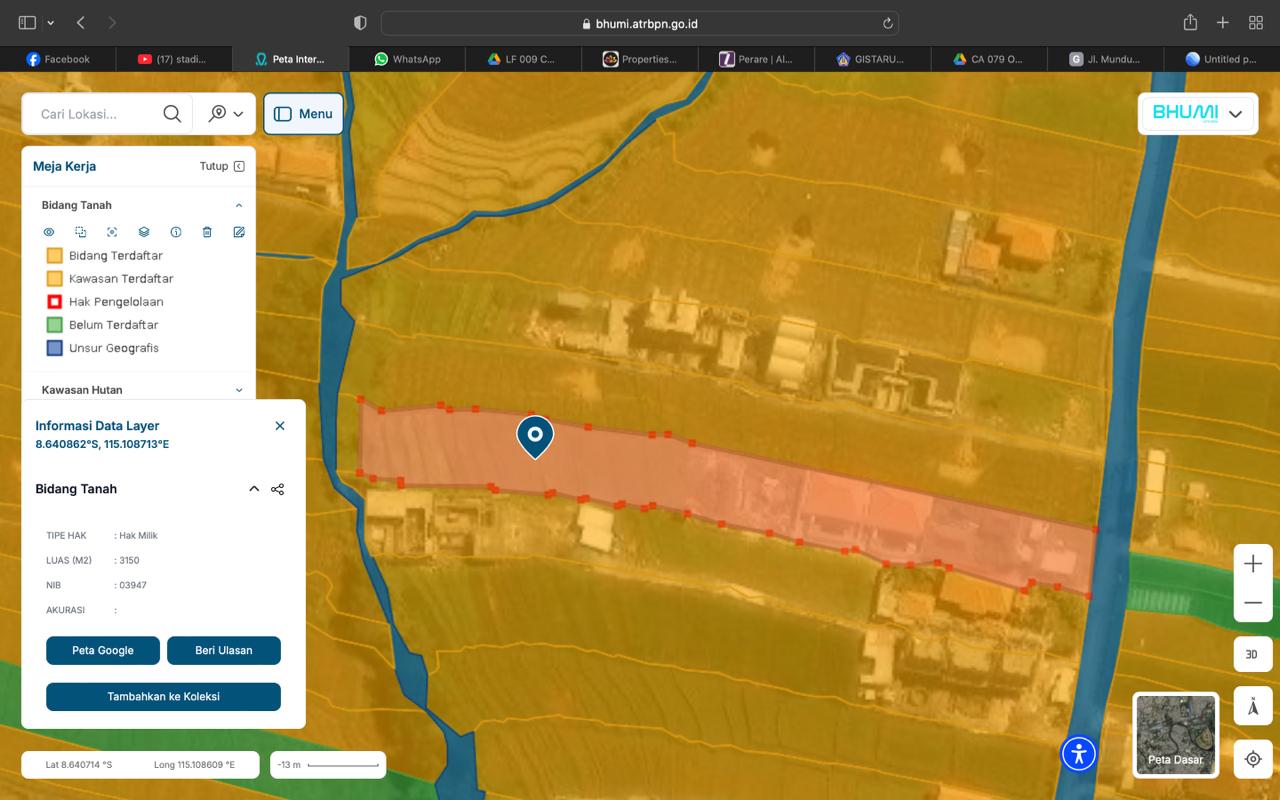Open the accessibility options button

coord(1079,753)
